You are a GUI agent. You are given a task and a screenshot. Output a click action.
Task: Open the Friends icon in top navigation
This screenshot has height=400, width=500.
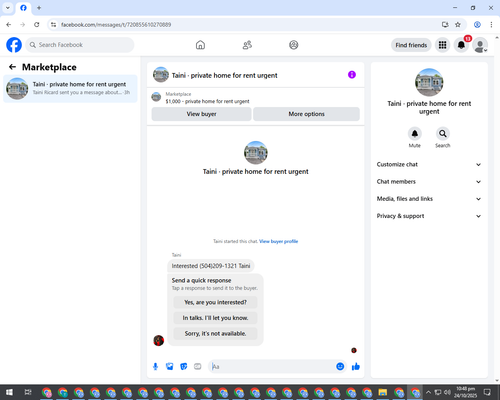(x=247, y=45)
